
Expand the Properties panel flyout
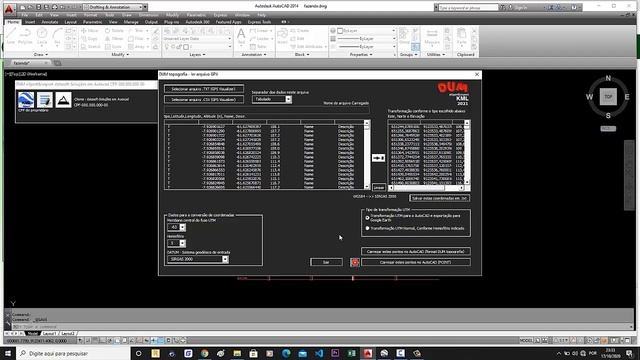361,54
